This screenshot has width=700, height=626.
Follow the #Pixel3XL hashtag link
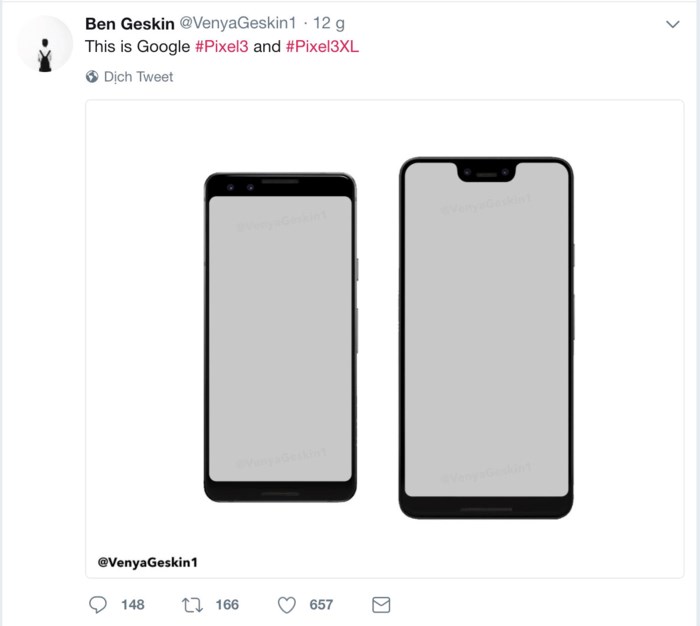tap(321, 46)
